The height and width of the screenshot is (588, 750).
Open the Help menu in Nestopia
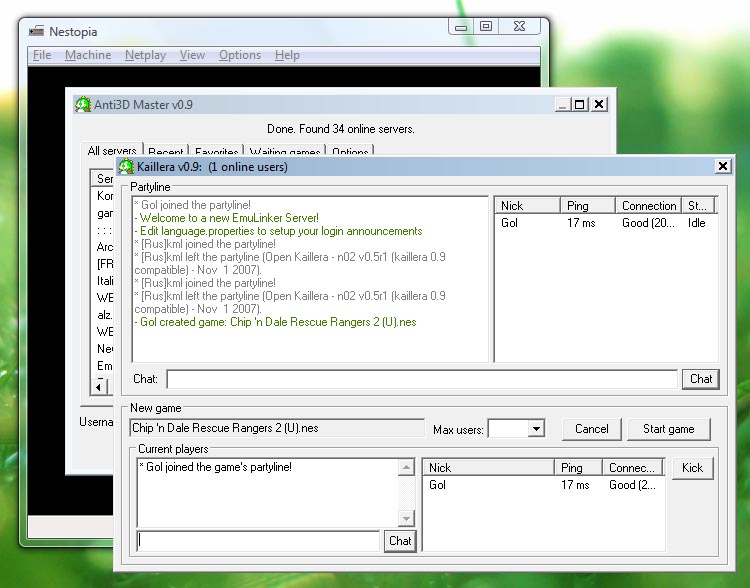287,55
